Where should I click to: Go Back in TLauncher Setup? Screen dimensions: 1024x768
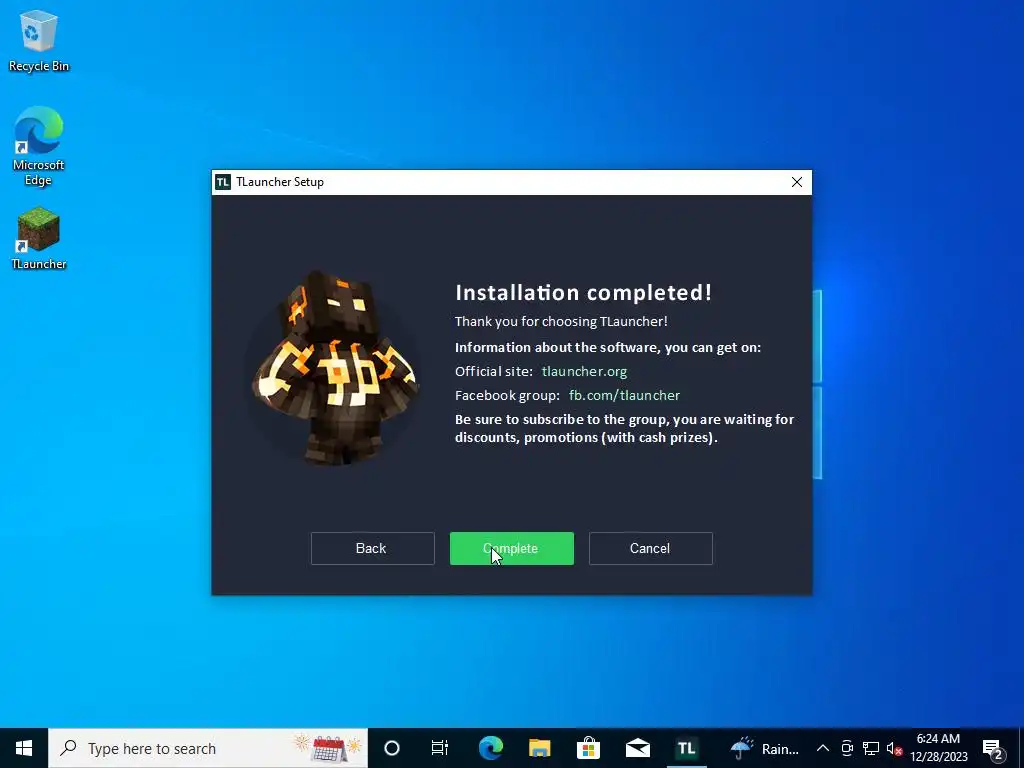pyautogui.click(x=372, y=548)
